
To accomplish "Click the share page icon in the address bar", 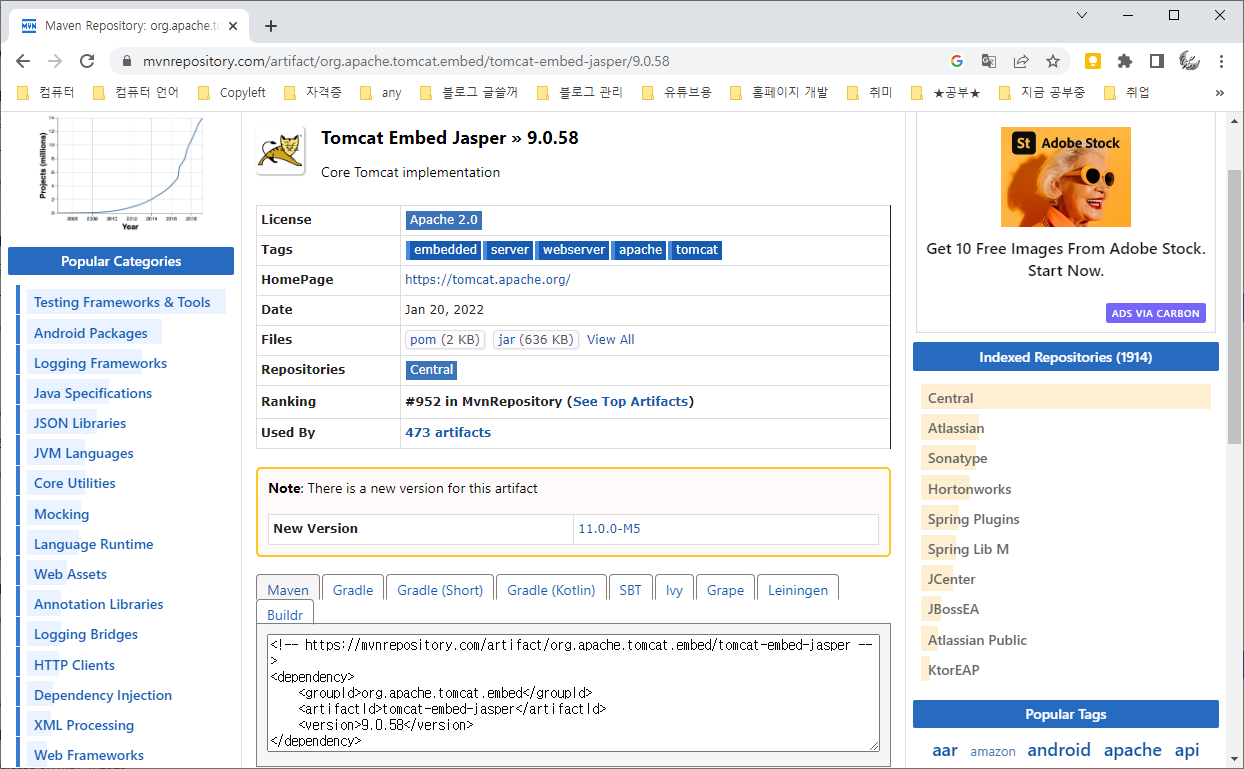I will pos(1021,61).
